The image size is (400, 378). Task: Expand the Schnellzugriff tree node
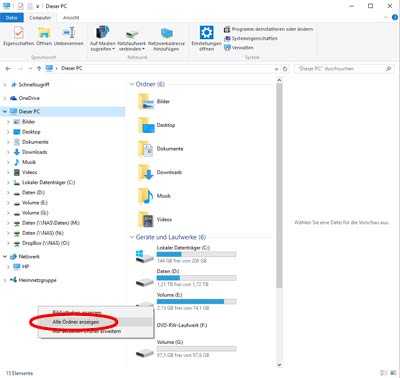5,85
